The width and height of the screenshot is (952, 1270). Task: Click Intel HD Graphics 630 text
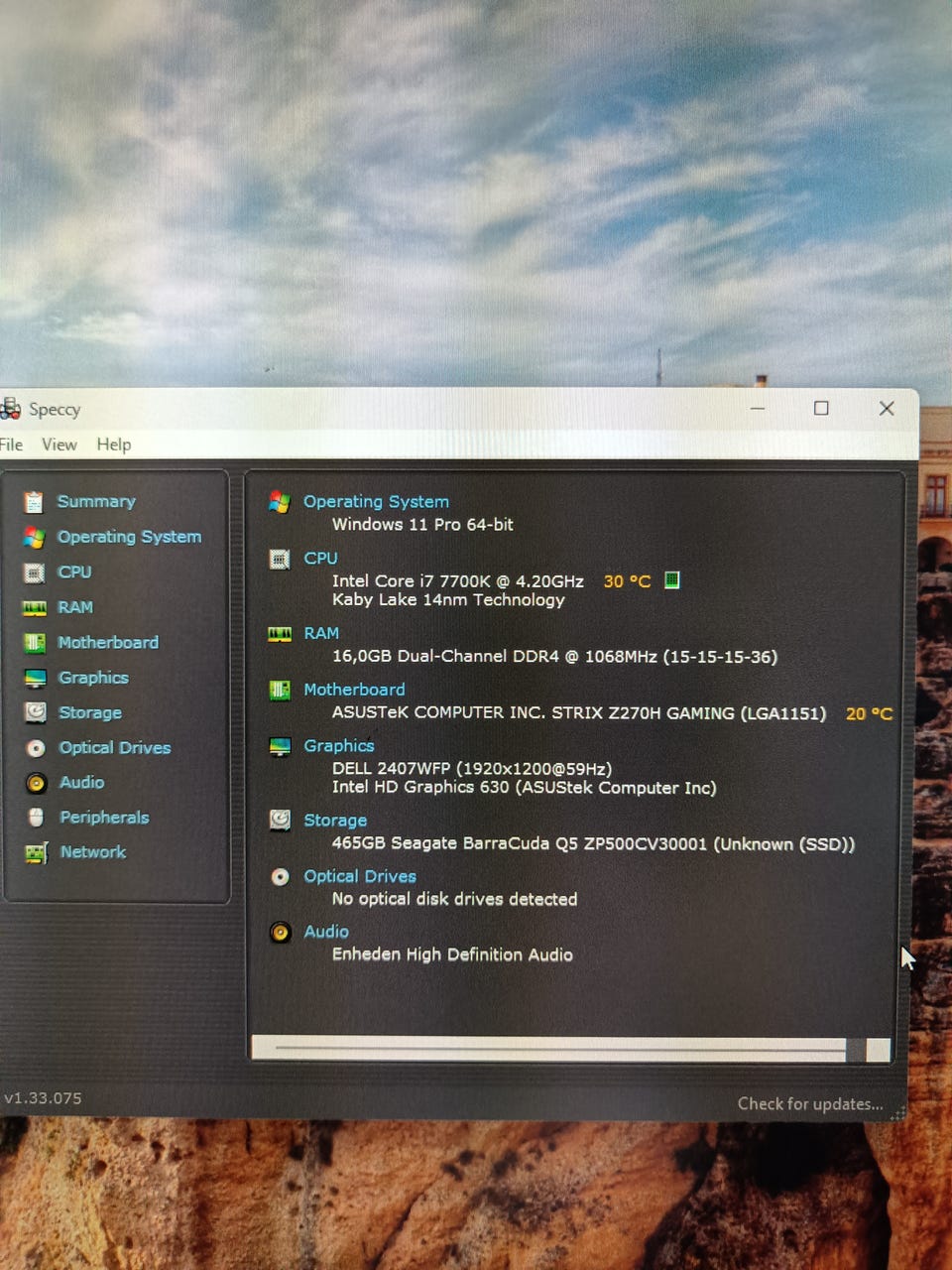point(524,788)
